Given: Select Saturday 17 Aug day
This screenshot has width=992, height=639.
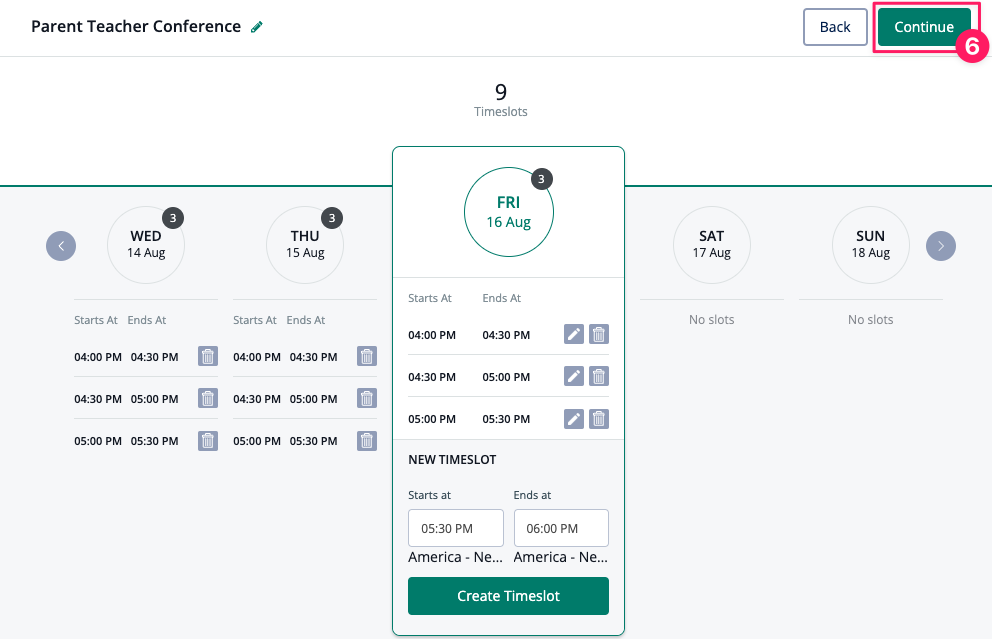Looking at the screenshot, I should click(711, 245).
